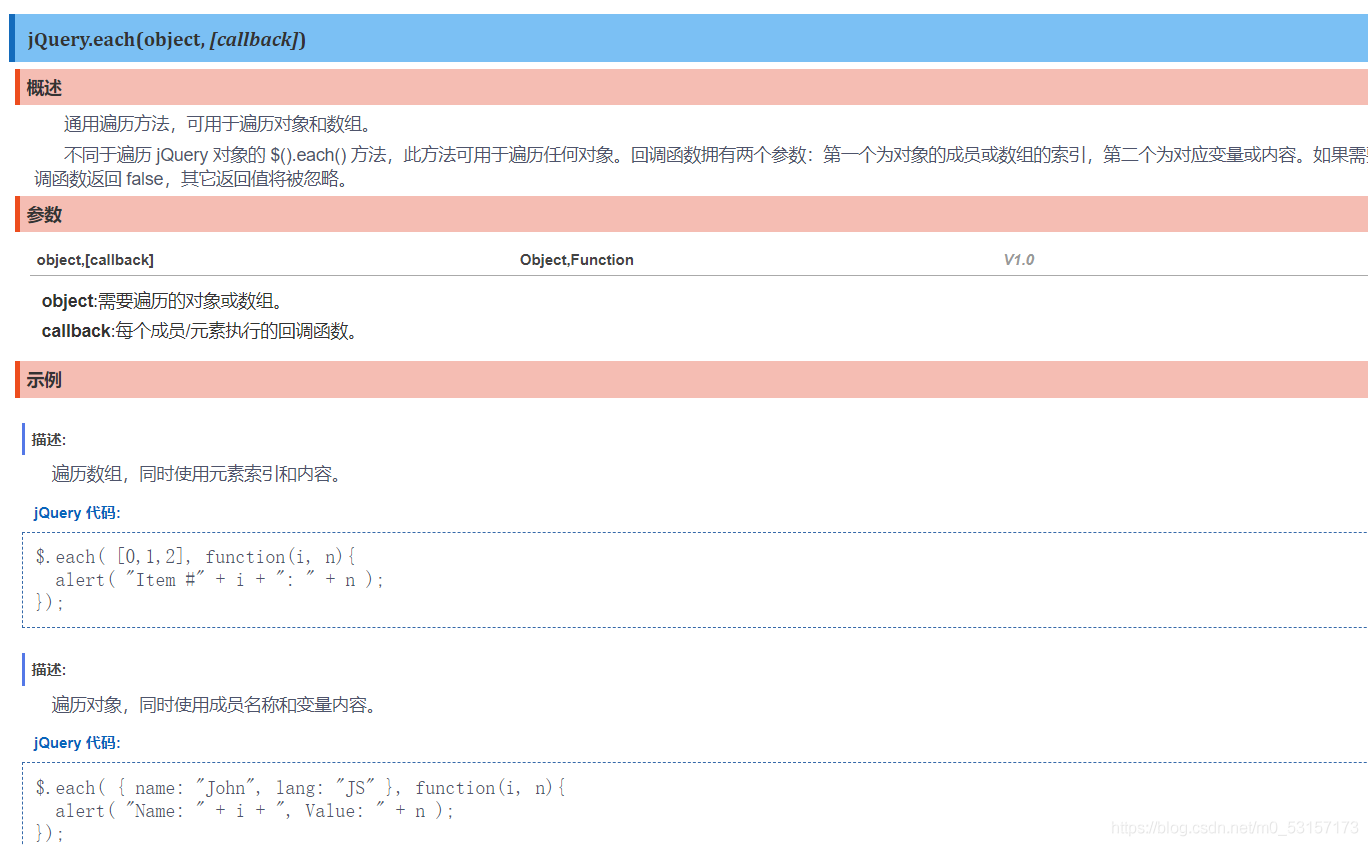Click the second 描述: label above 遍历对象
This screenshot has width=1368, height=846.
49,669
